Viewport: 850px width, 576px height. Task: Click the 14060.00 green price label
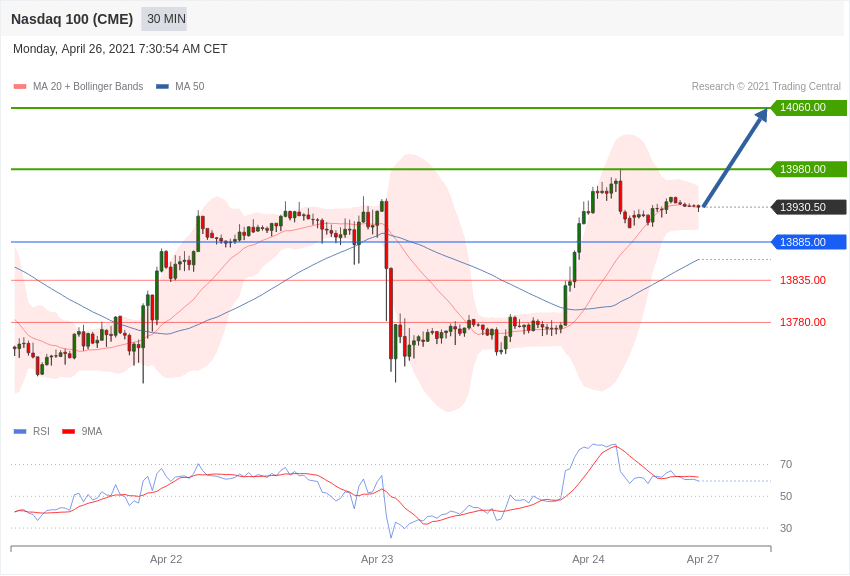coord(809,107)
